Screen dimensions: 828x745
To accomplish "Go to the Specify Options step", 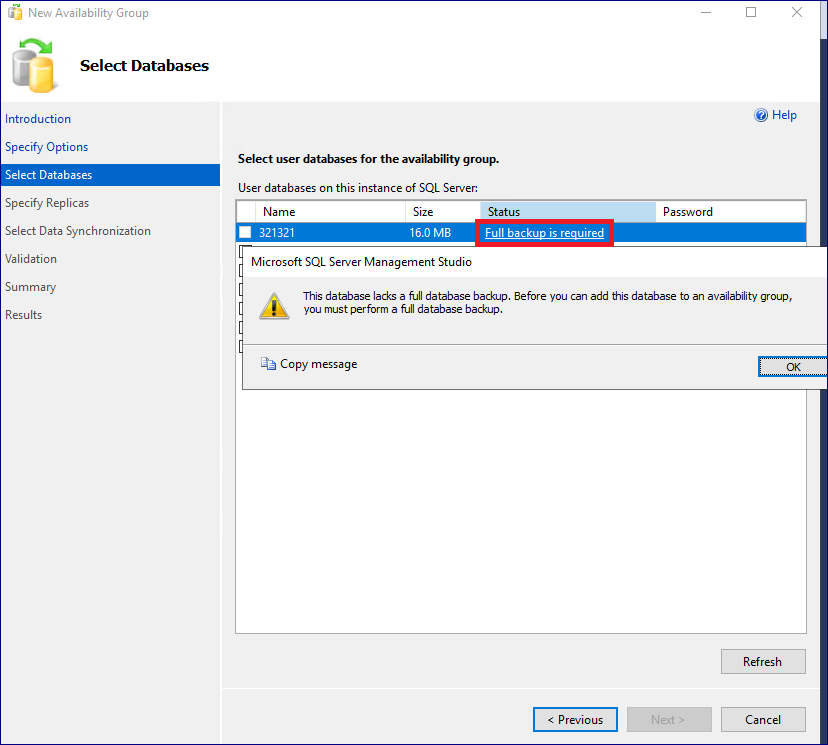I will click(x=46, y=147).
